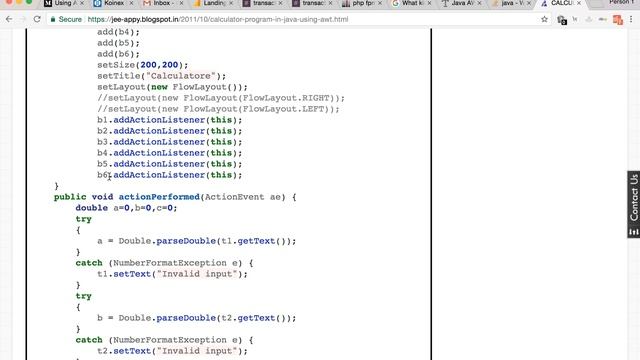Reload the page with the refresh icon
Screen dimensions: 640x360
click(37, 19)
